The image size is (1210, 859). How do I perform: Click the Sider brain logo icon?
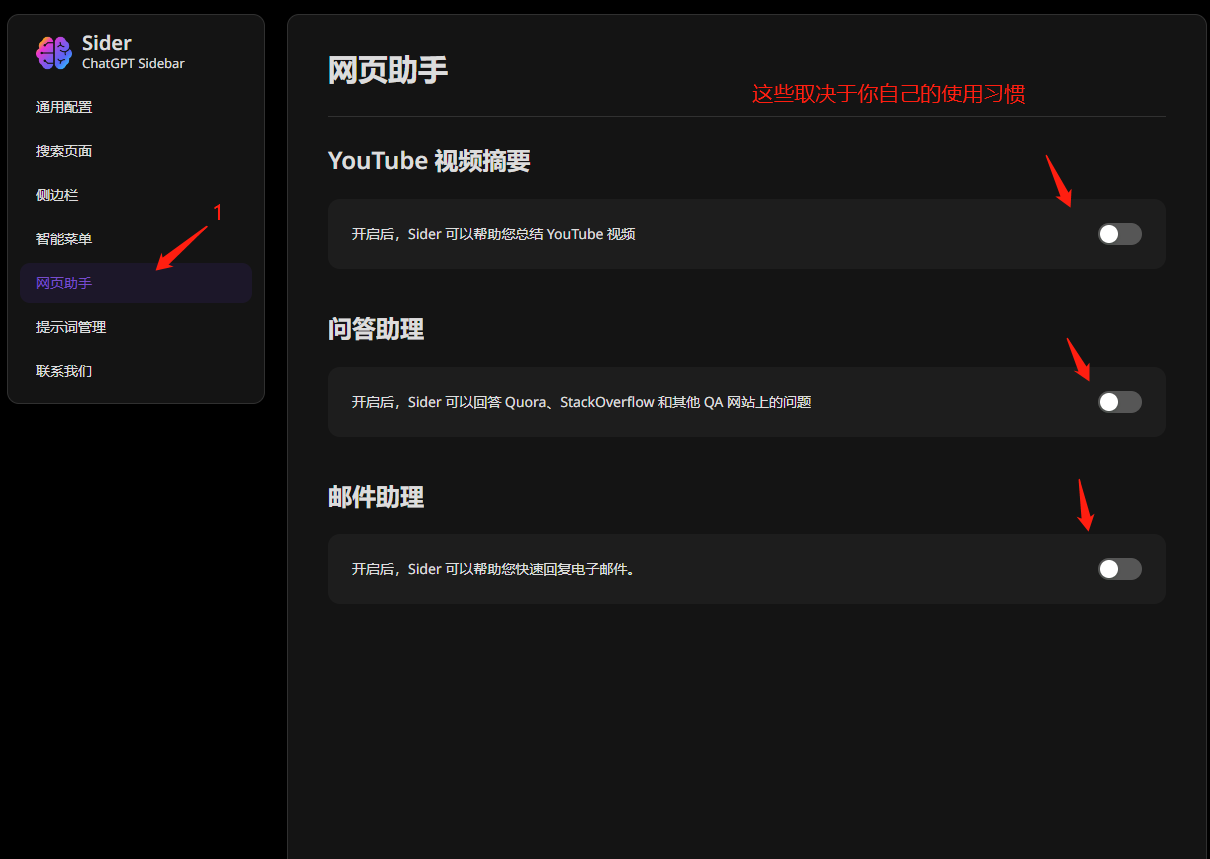coord(54,52)
